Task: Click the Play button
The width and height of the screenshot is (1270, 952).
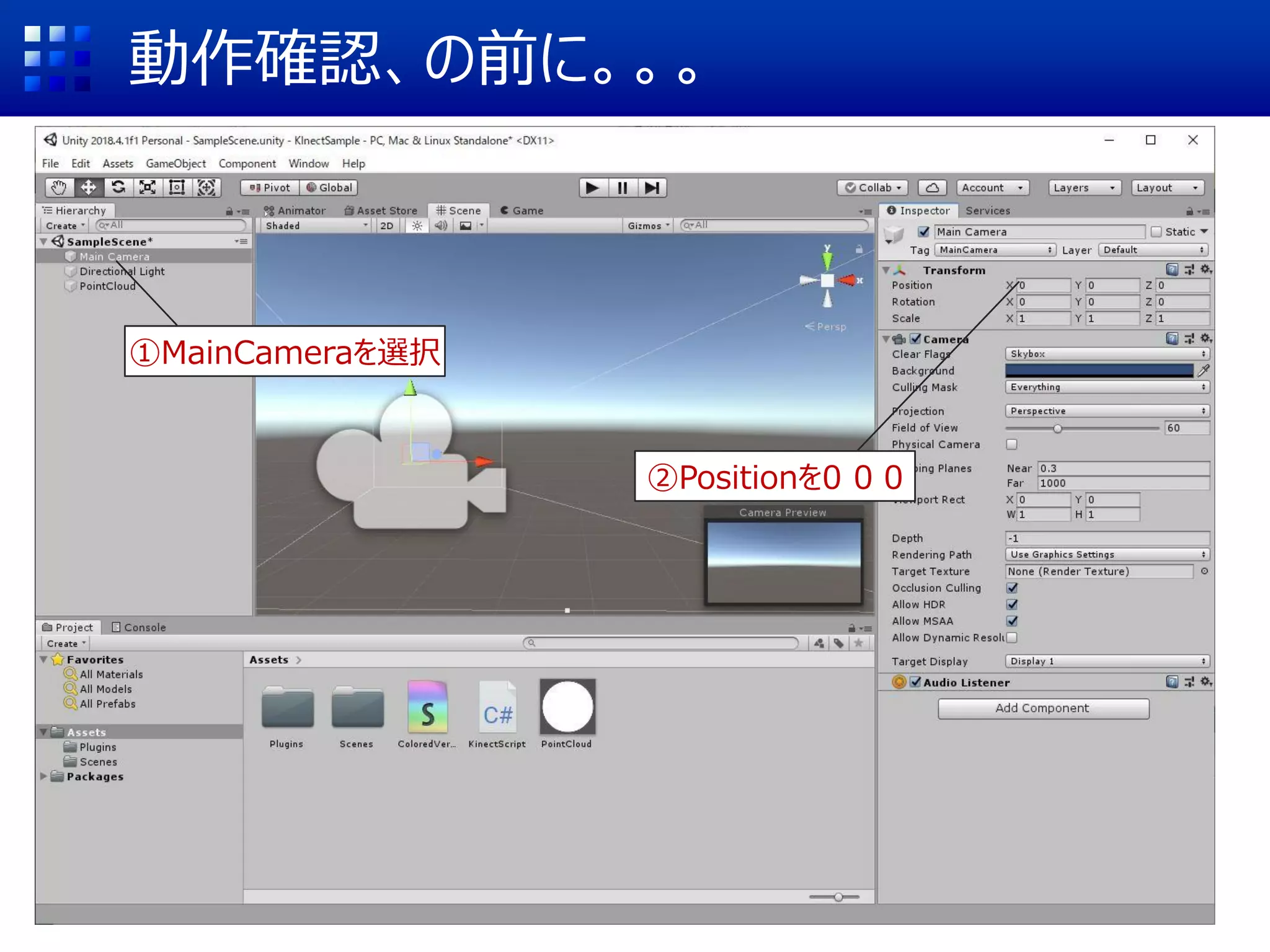Action: click(593, 188)
